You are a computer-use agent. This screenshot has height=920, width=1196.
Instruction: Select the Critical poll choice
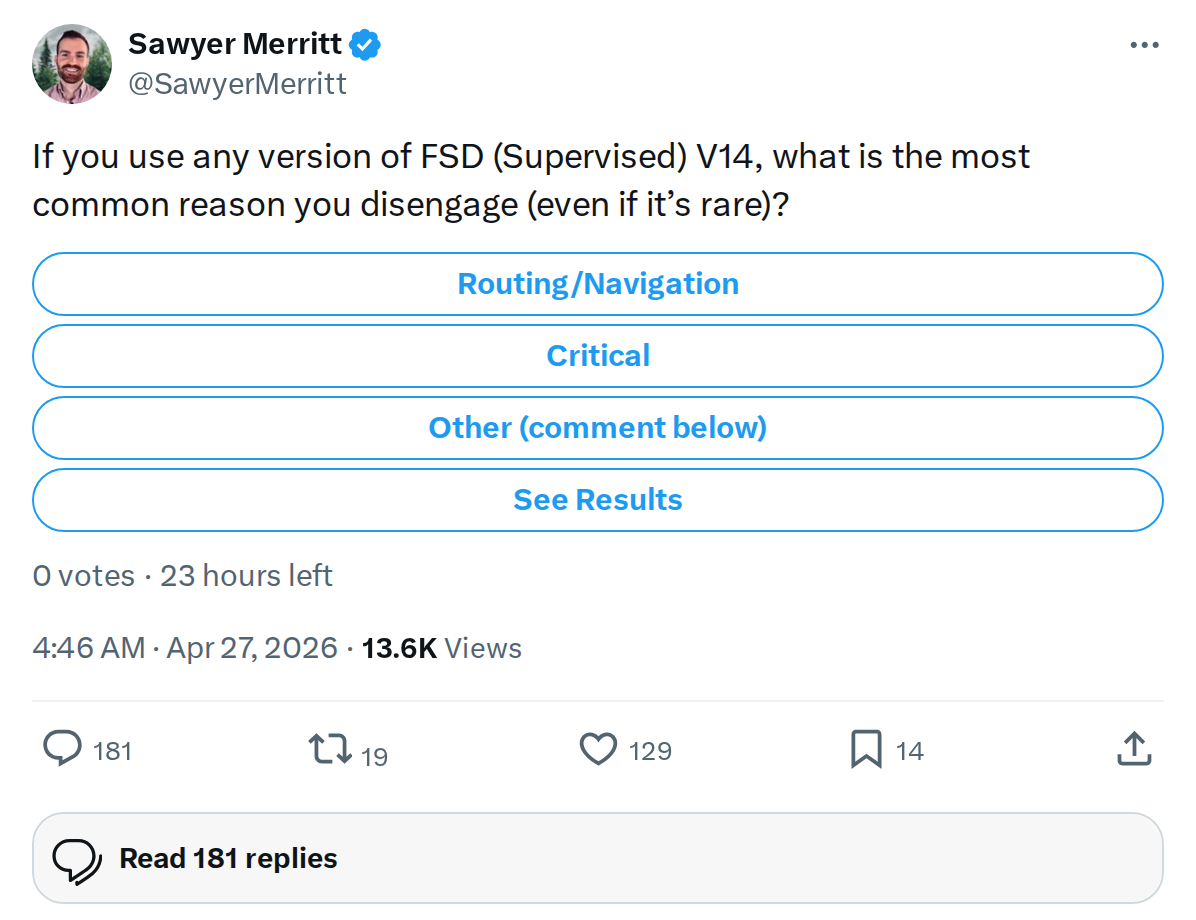tap(598, 356)
